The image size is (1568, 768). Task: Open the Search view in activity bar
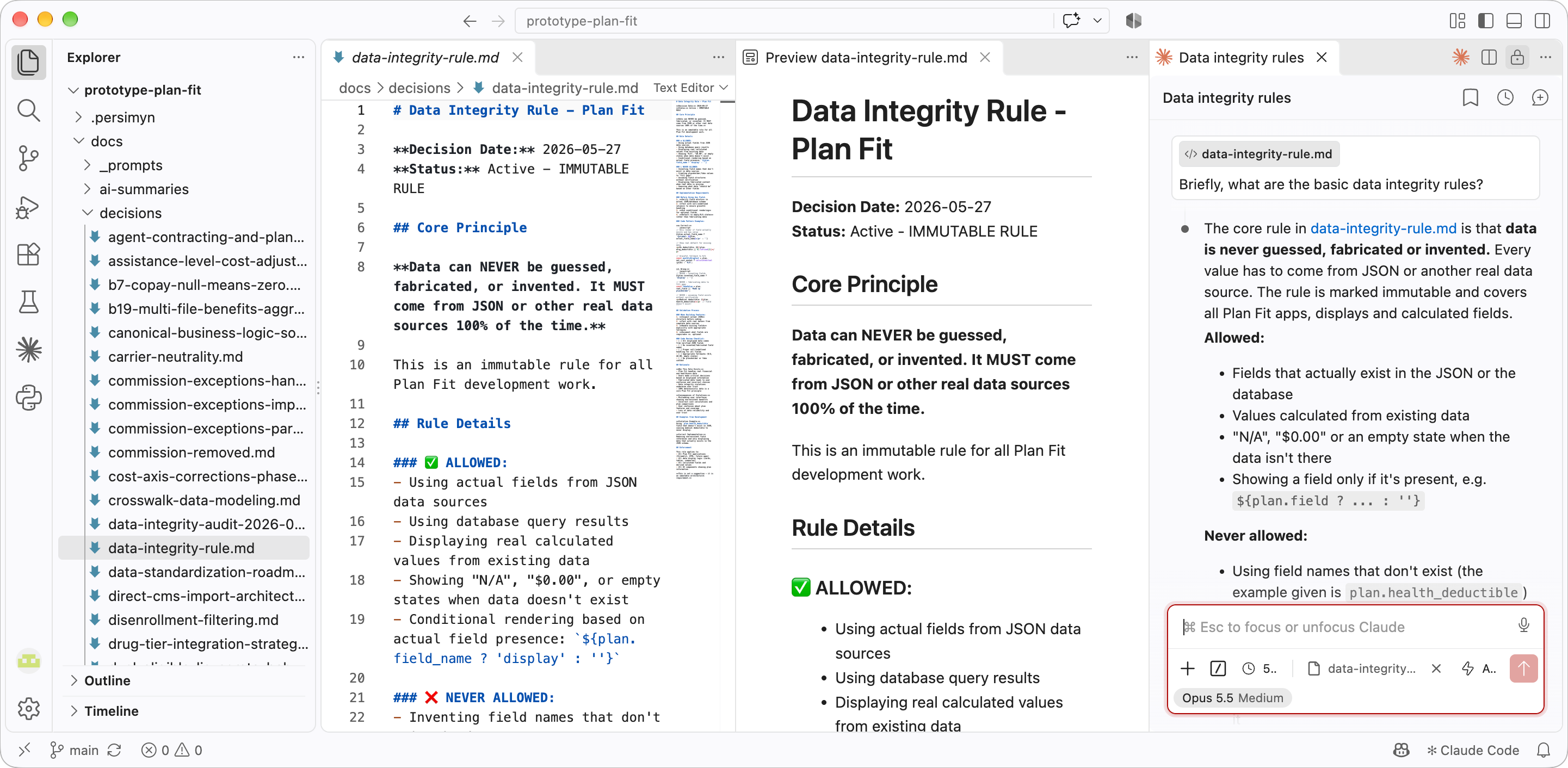point(29,111)
